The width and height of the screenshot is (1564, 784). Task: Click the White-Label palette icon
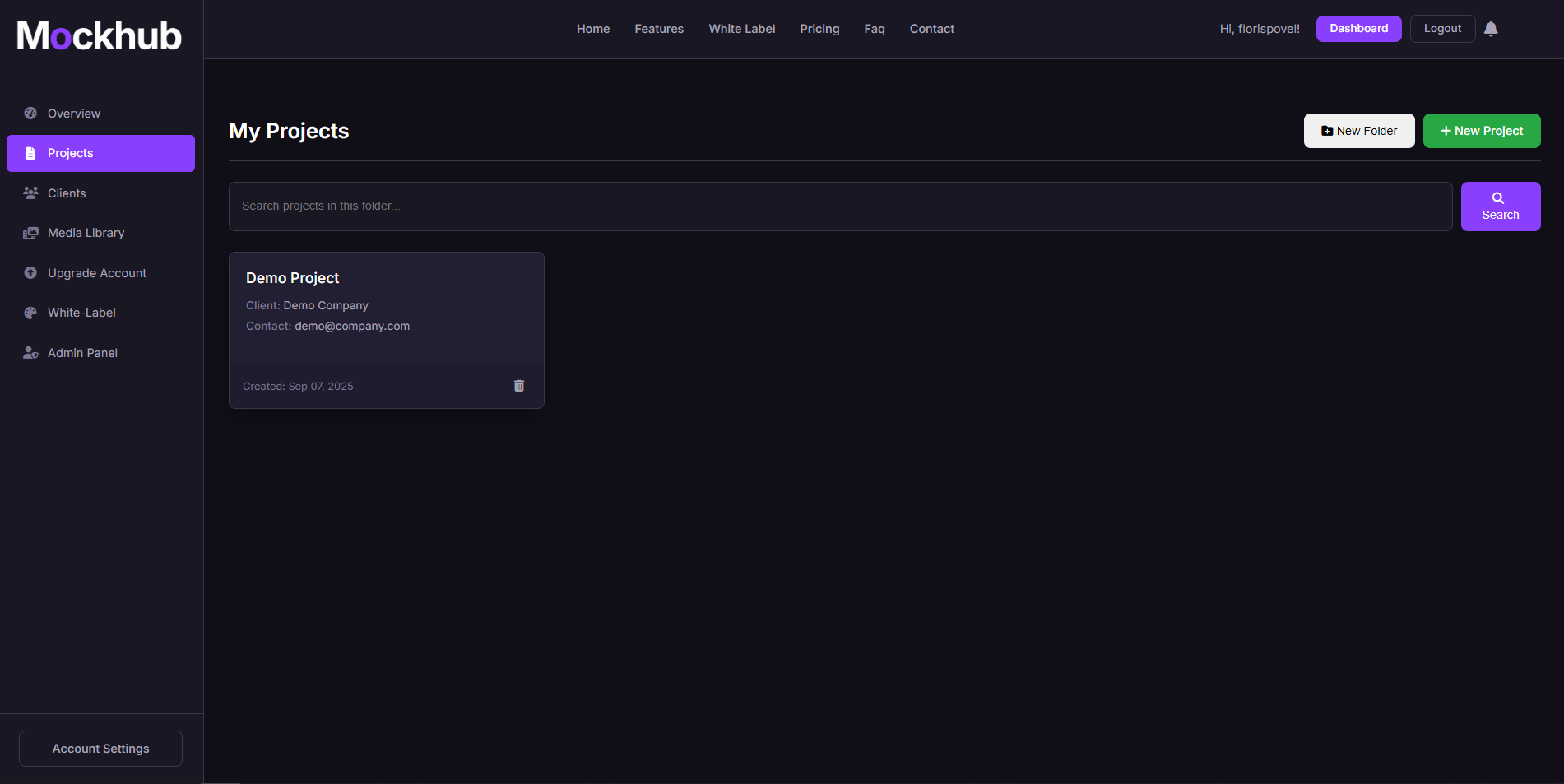click(30, 313)
